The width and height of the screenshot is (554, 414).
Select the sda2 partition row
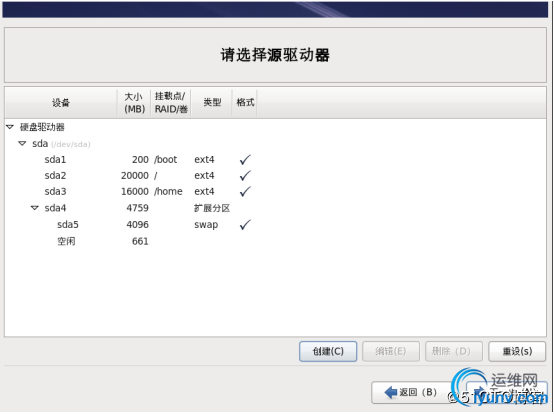pyautogui.click(x=275, y=176)
